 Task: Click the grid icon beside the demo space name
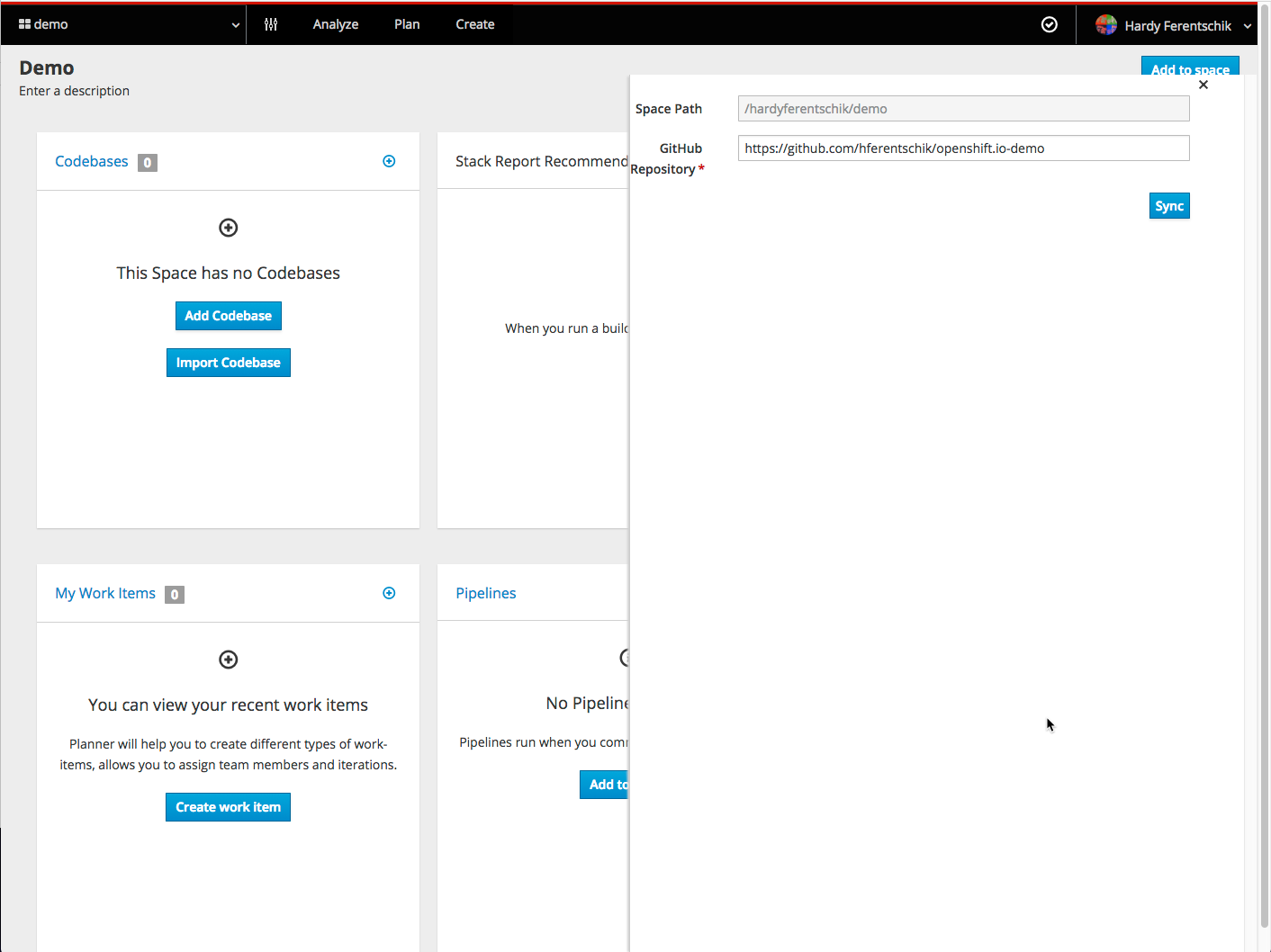point(25,23)
